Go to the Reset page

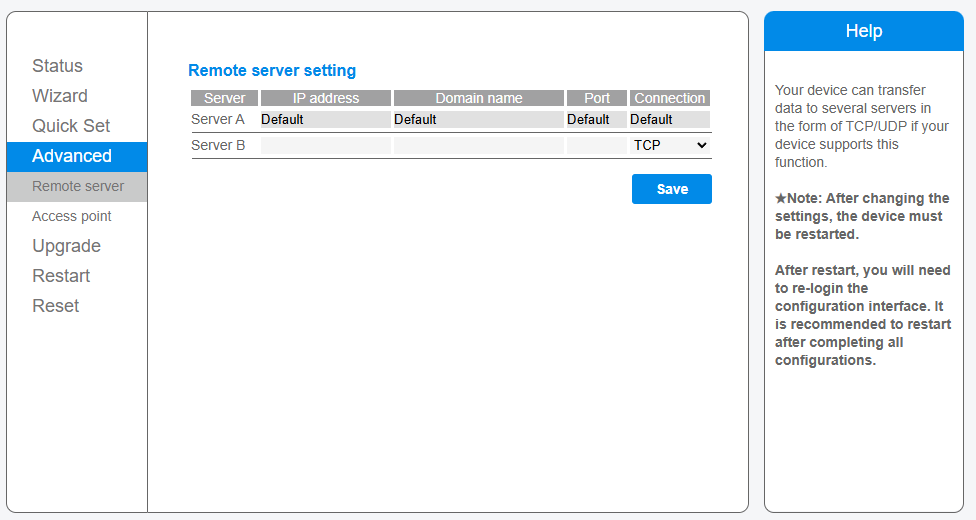(x=56, y=306)
